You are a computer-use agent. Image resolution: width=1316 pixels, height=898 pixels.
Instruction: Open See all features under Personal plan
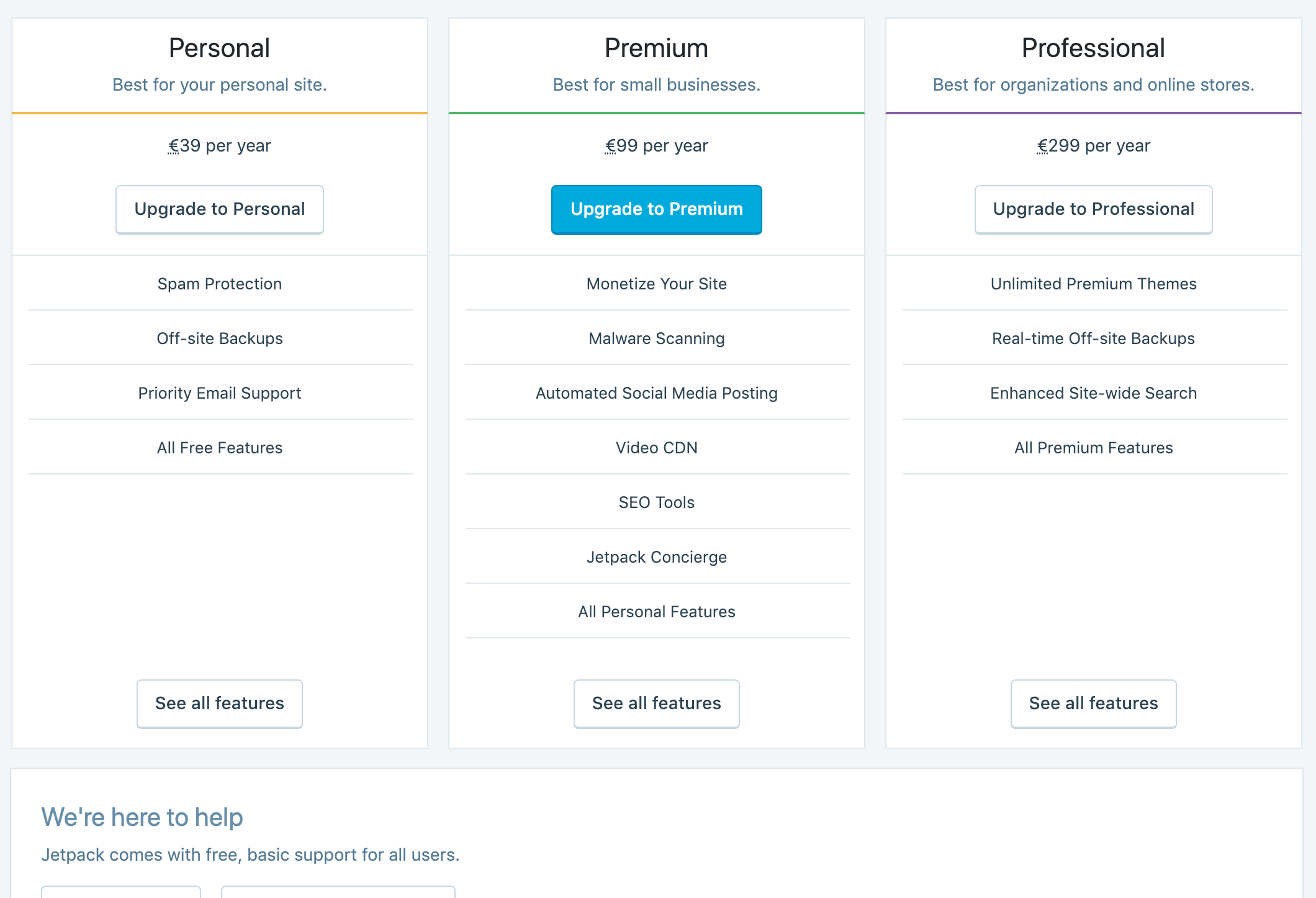(x=219, y=704)
